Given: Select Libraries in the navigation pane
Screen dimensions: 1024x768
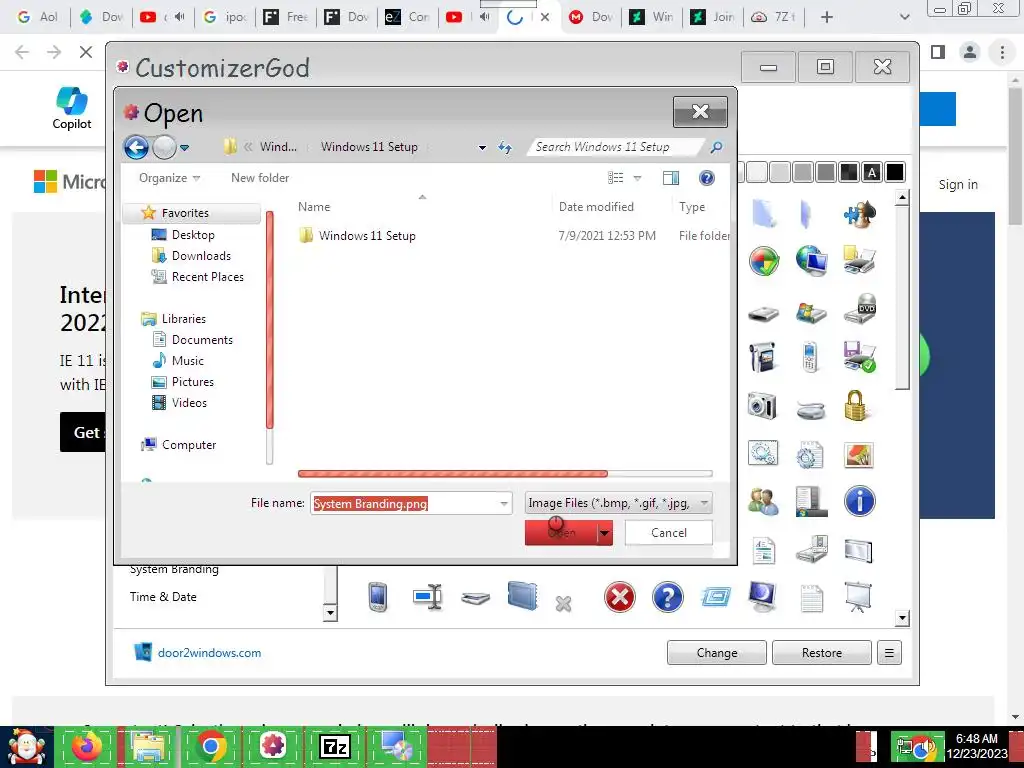Looking at the screenshot, I should (184, 319).
